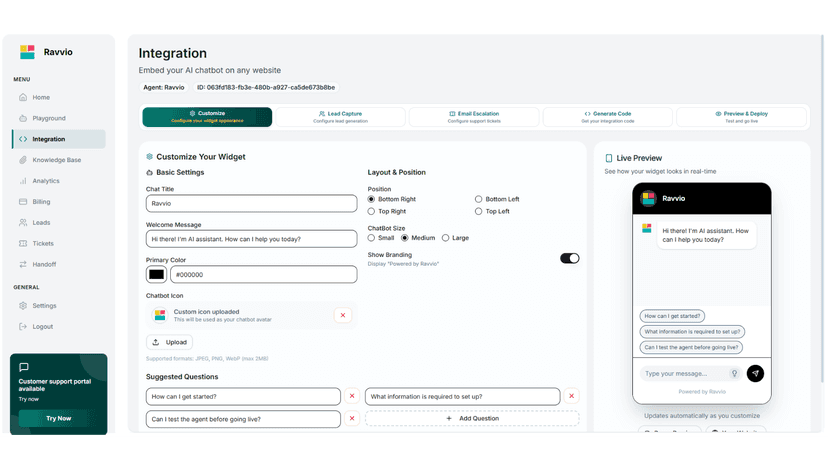Click the Logout icon
The image size is (828, 466).
pyautogui.click(x=23, y=327)
